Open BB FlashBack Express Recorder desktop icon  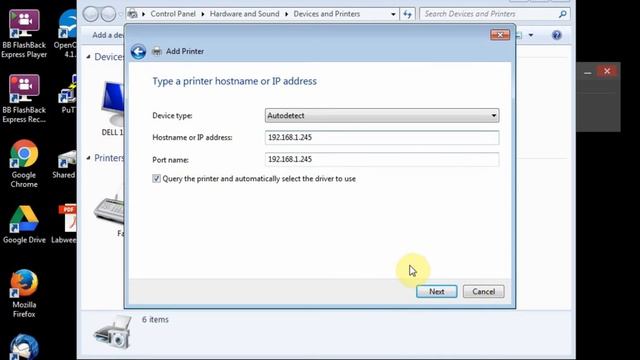[x=24, y=99]
